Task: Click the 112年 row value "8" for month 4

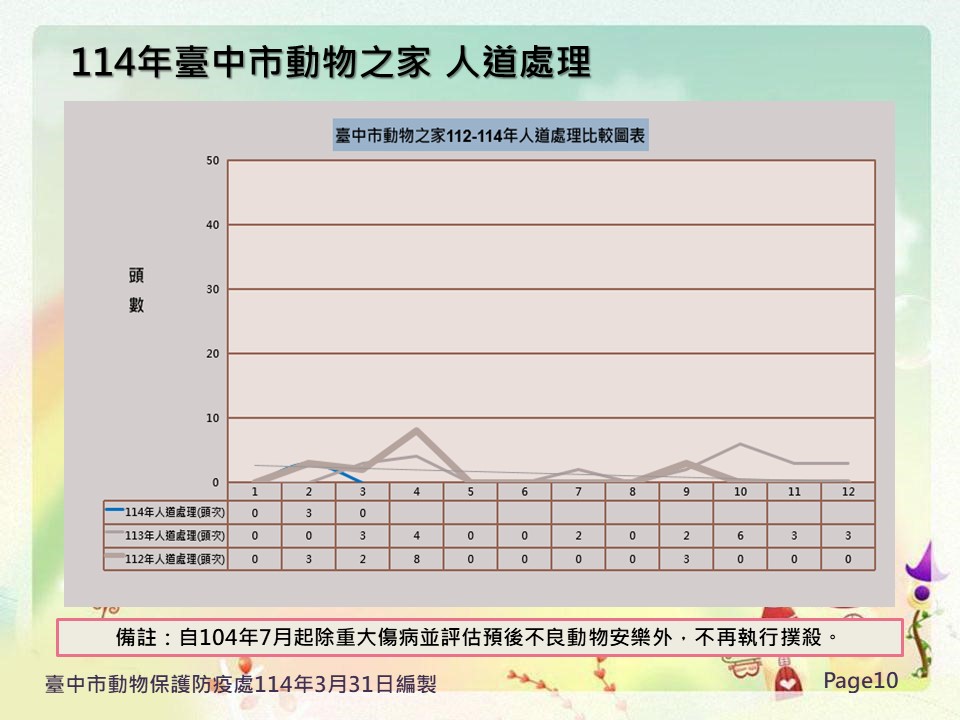Action: [416, 559]
